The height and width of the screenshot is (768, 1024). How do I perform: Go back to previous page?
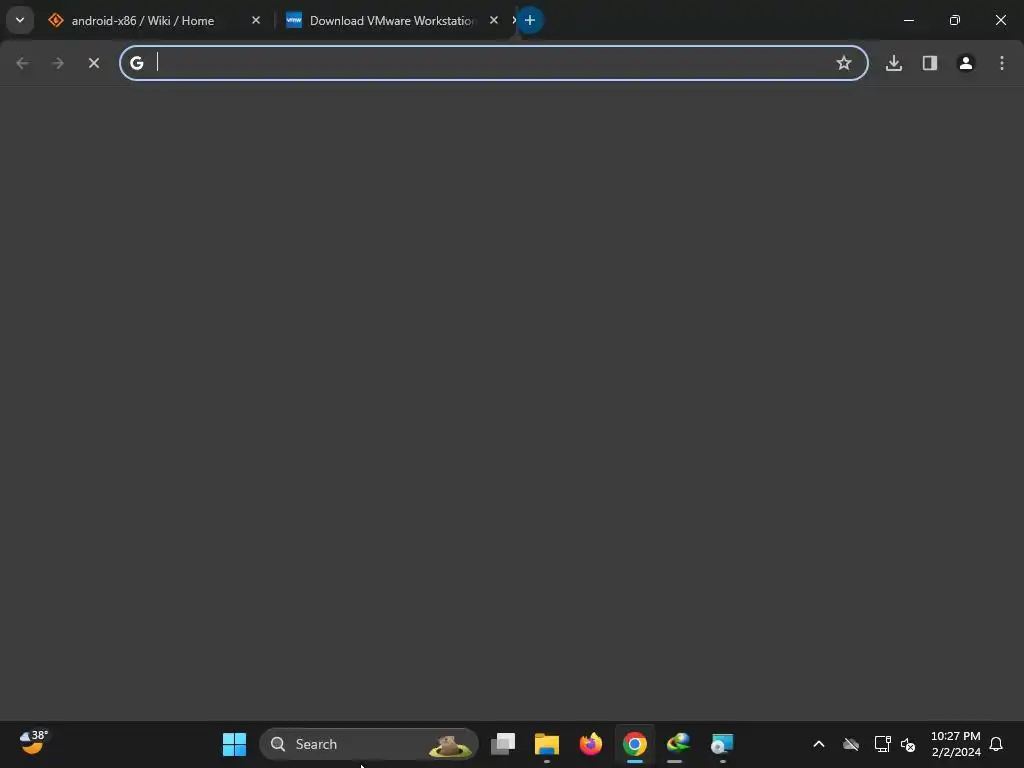22,63
